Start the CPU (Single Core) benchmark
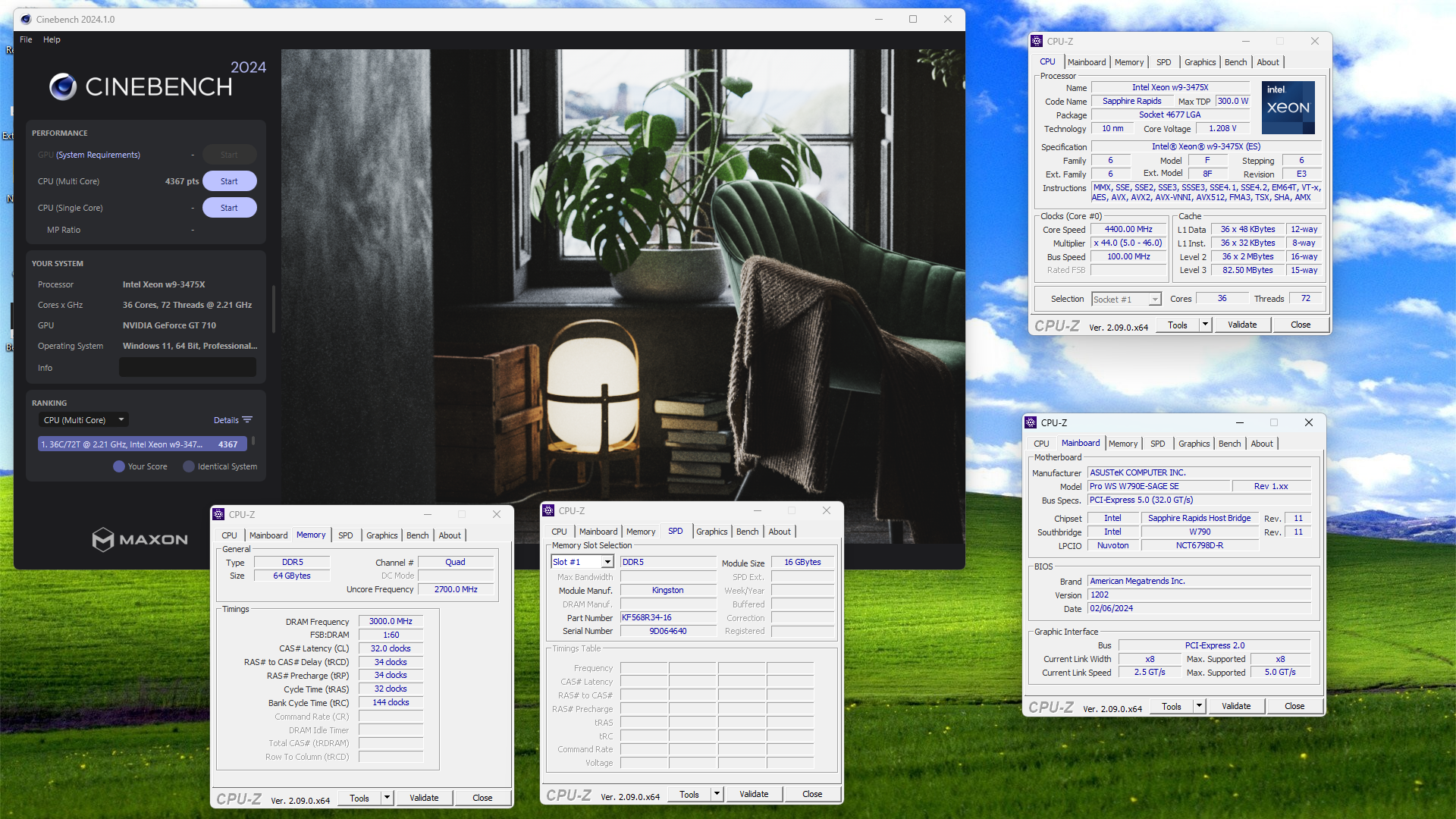 point(229,208)
